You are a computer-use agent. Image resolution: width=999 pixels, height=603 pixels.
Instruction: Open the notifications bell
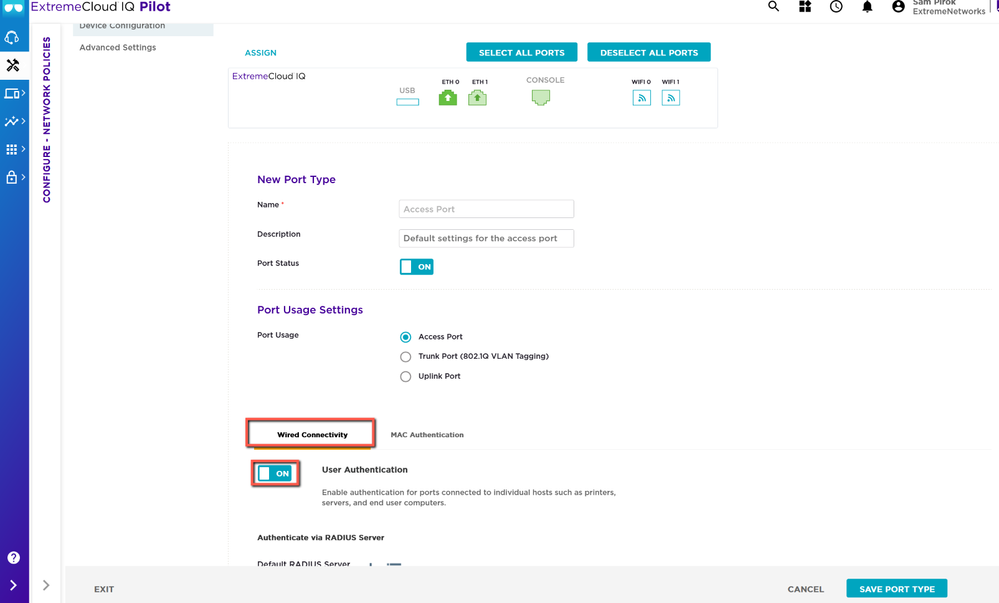pos(867,7)
